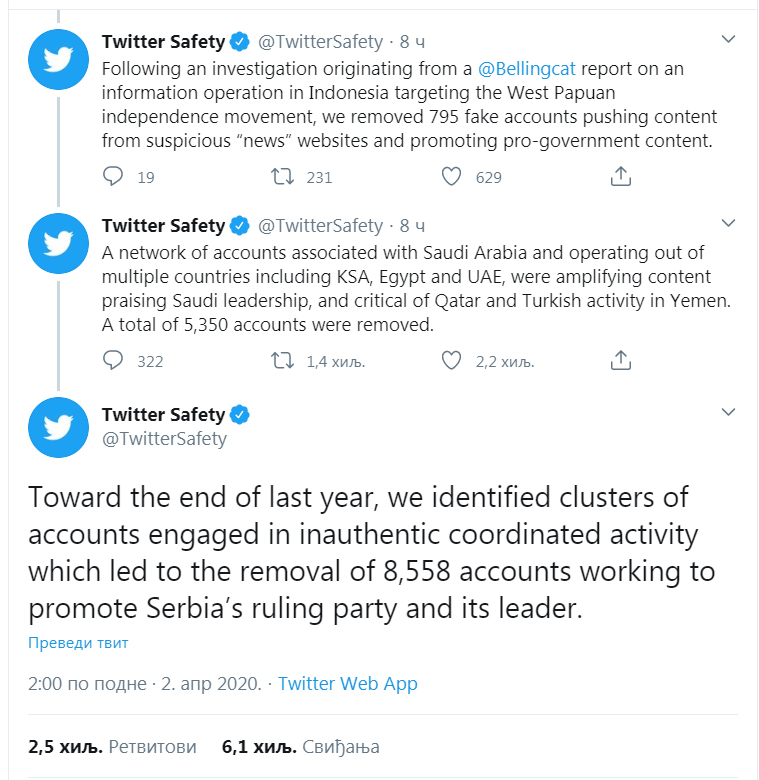The height and width of the screenshot is (780, 759).
Task: Retweet the Saudi Arabia accounts tweet
Action: [x=282, y=361]
